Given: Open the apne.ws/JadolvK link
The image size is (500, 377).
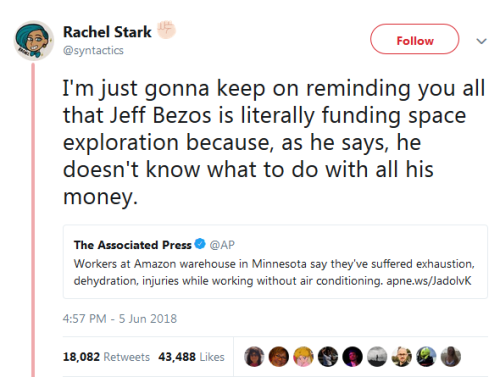Looking at the screenshot, I should click(429, 281).
